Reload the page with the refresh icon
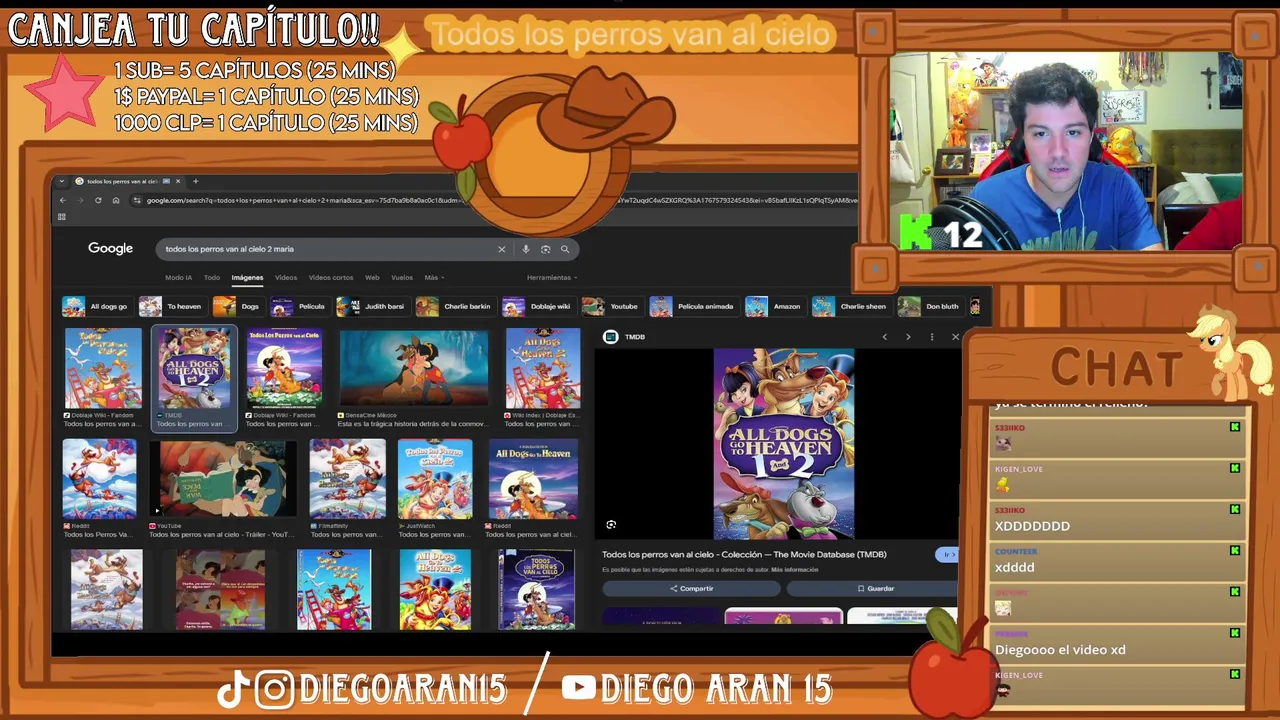 [x=98, y=200]
